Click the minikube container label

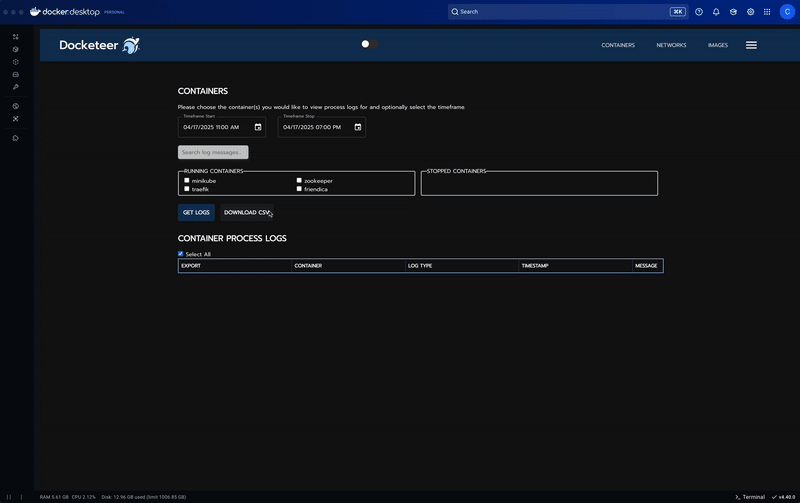point(204,181)
